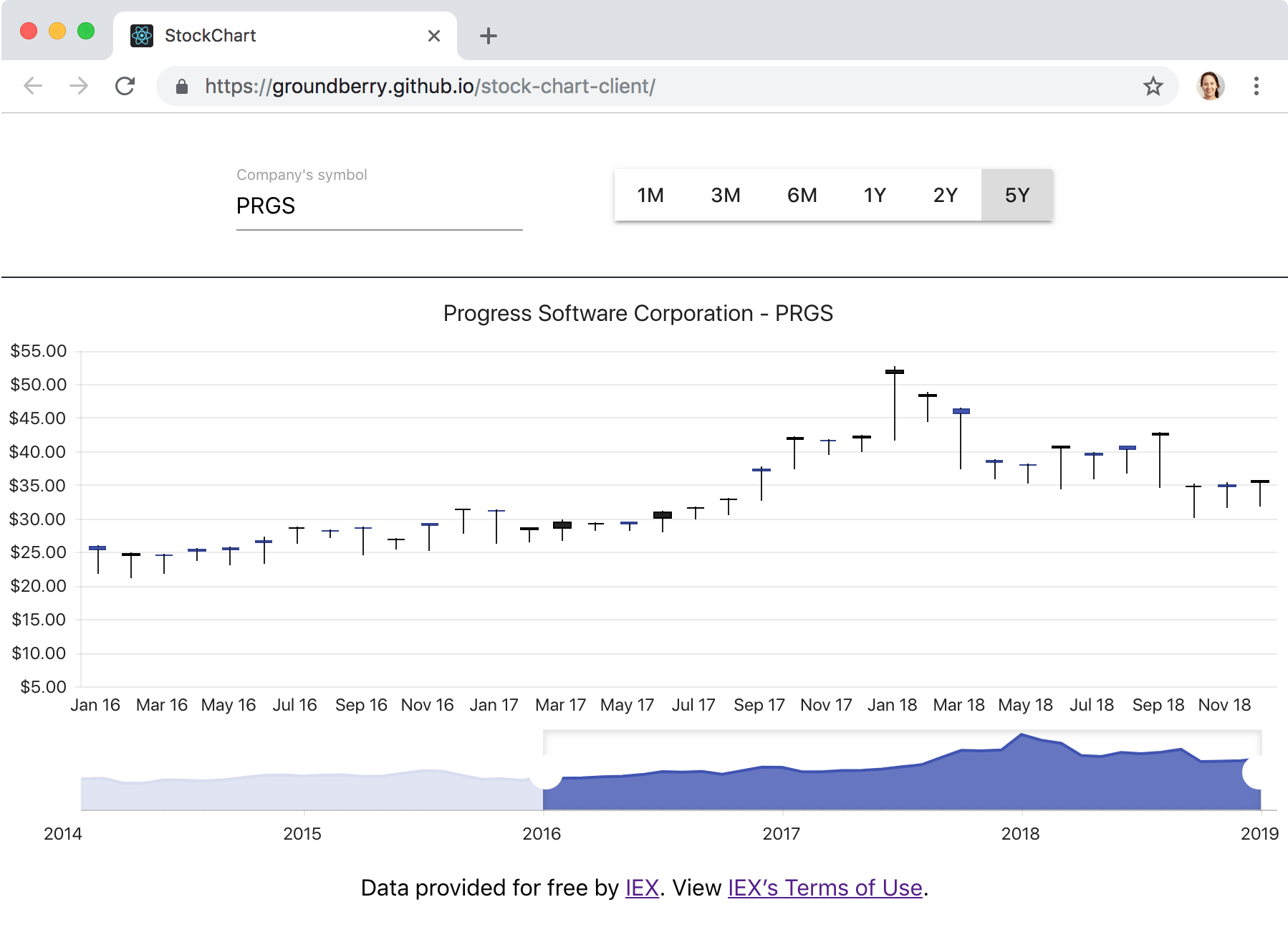
Task: Select the 5Y time range
Action: click(1017, 195)
